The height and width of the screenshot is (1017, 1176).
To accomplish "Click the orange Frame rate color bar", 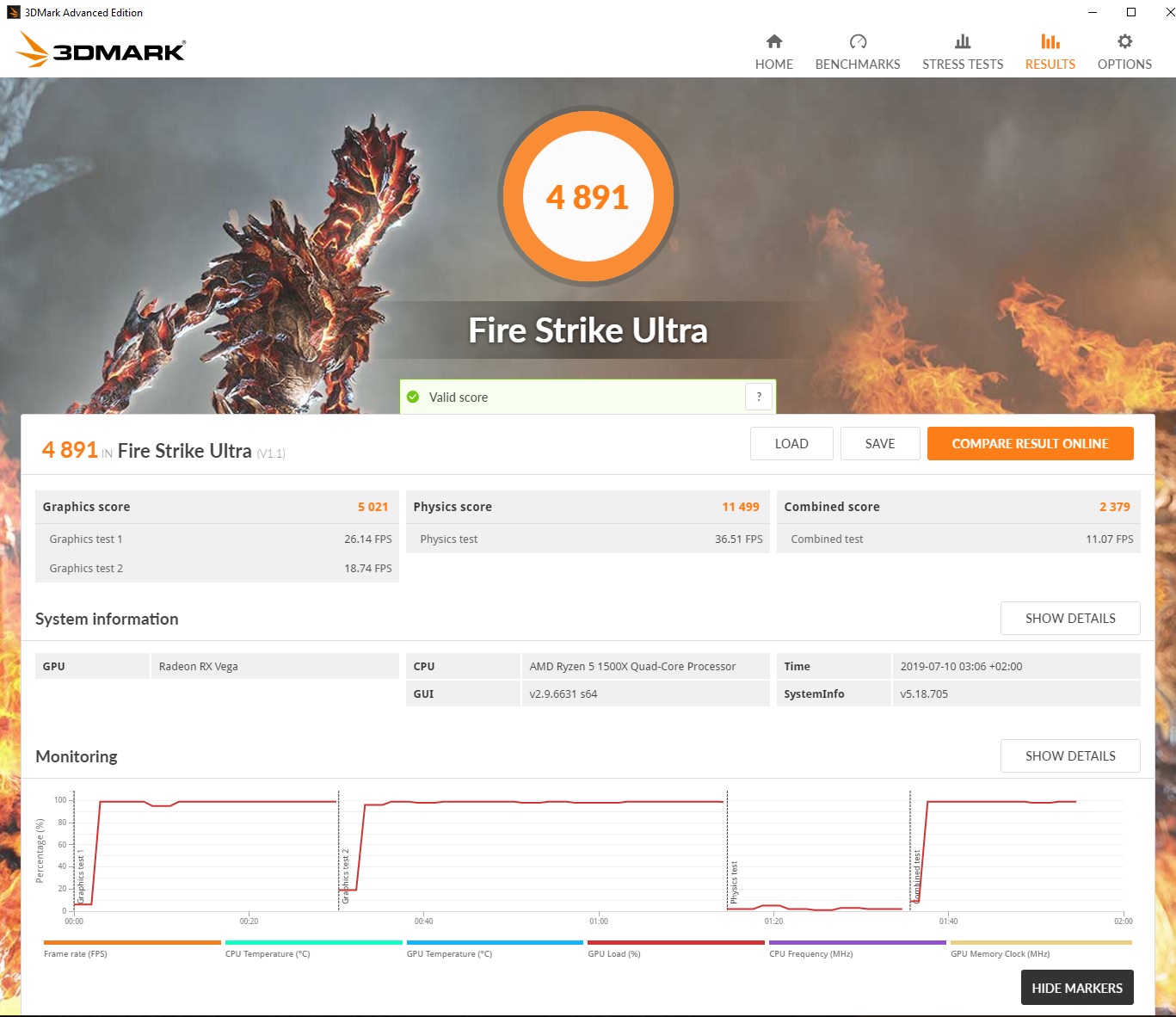I will 132,942.
